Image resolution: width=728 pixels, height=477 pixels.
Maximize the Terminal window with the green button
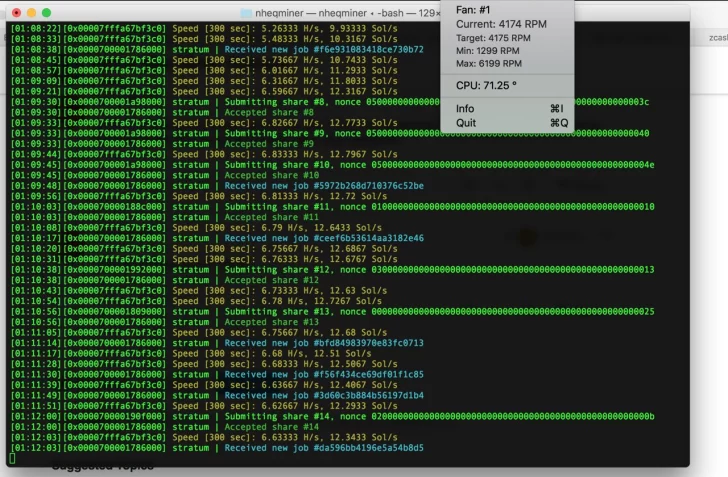point(46,13)
